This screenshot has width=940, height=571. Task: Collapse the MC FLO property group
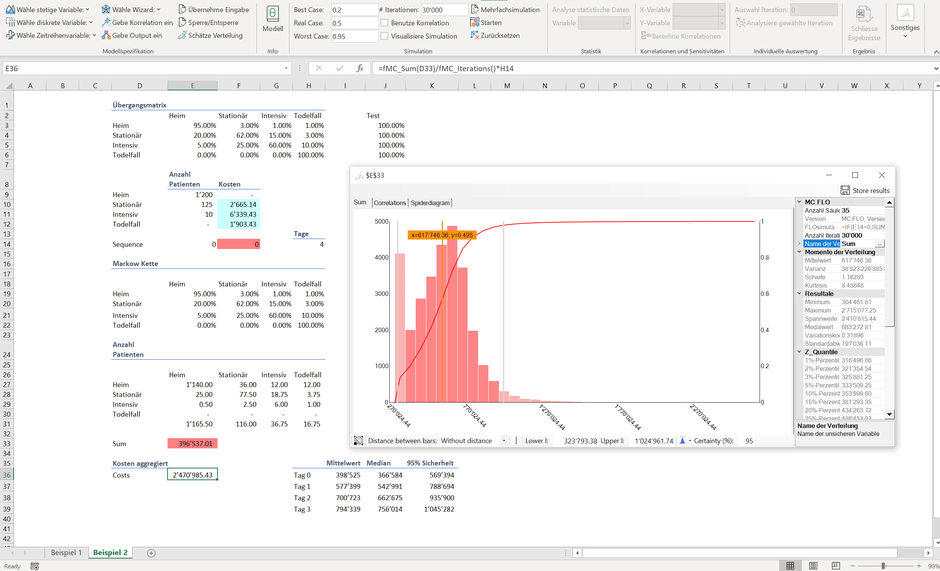[x=800, y=202]
